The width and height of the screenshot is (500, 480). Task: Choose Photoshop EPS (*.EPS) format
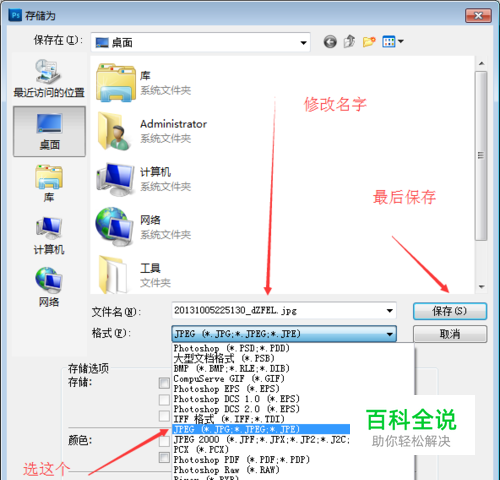coord(226,389)
